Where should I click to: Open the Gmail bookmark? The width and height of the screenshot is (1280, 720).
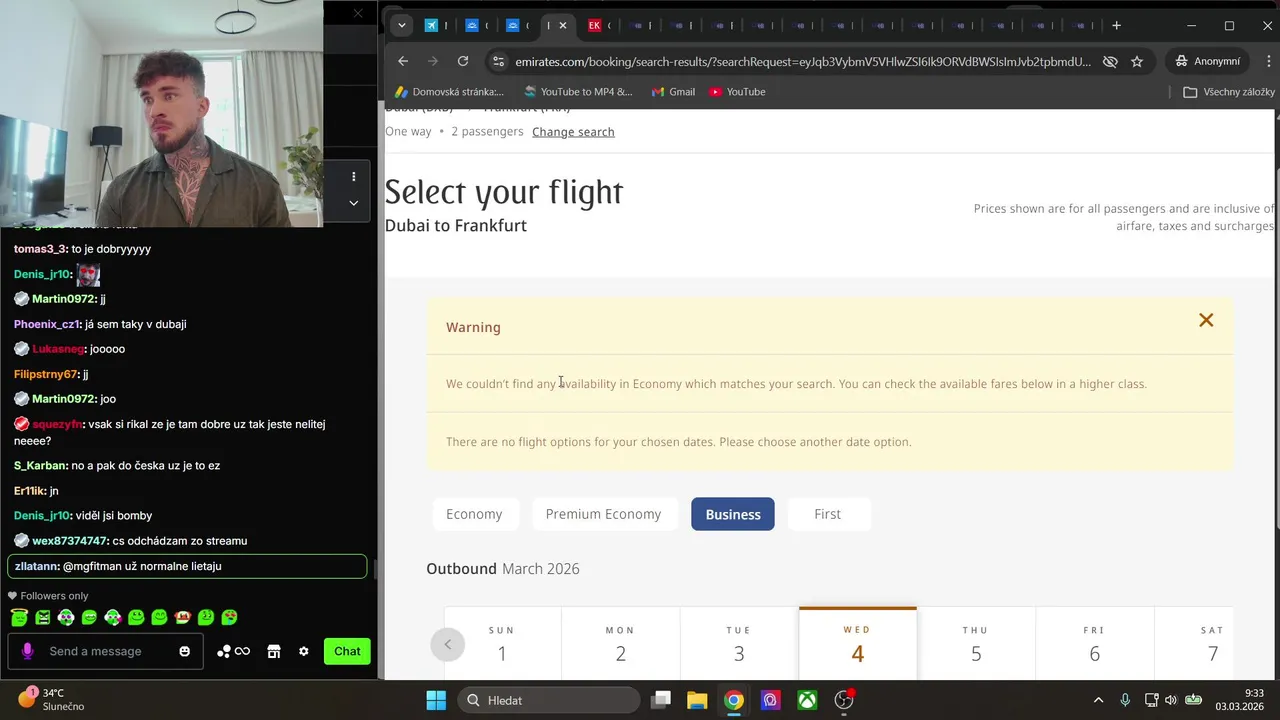click(x=673, y=91)
